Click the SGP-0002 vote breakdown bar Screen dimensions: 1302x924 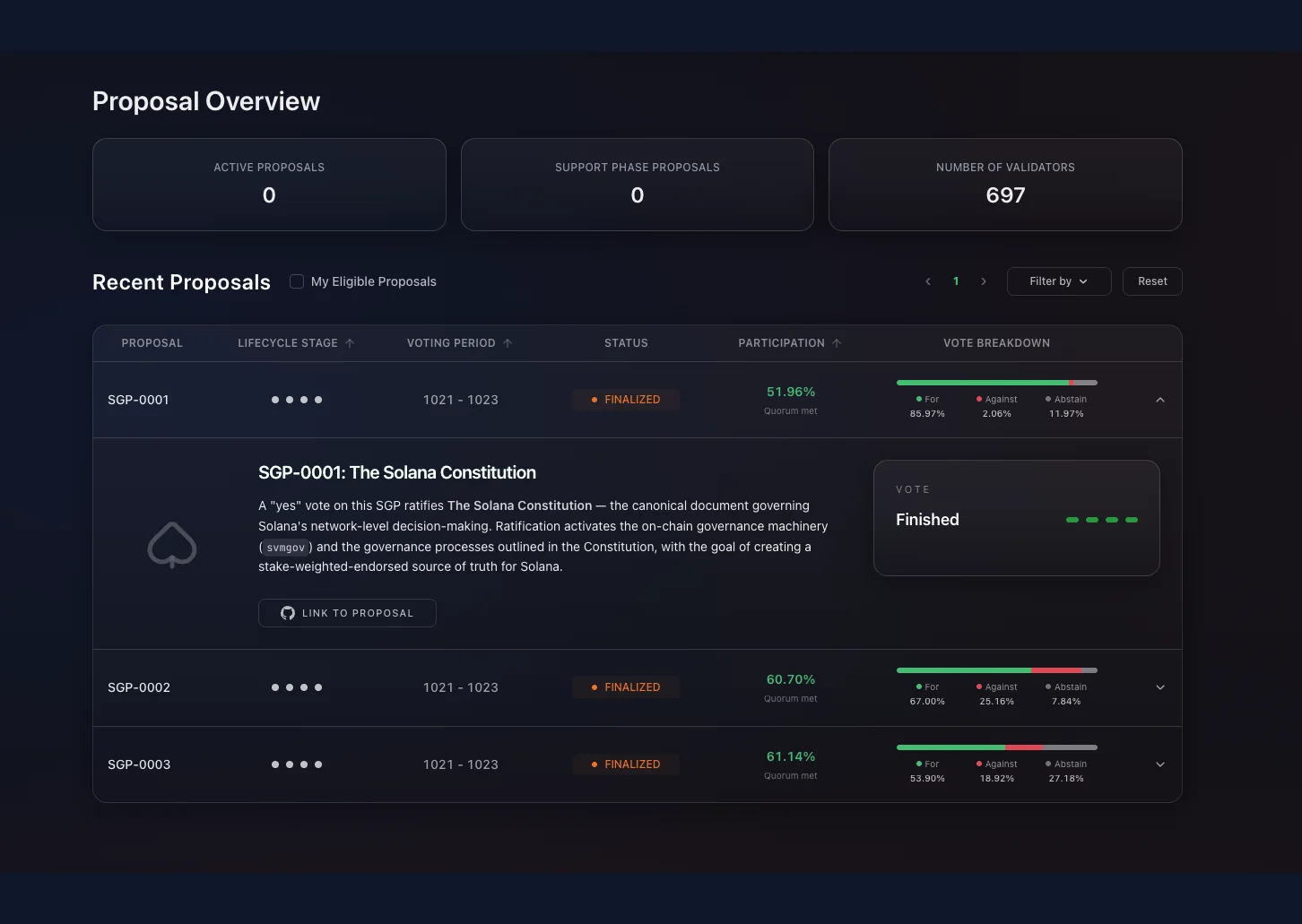tap(997, 670)
